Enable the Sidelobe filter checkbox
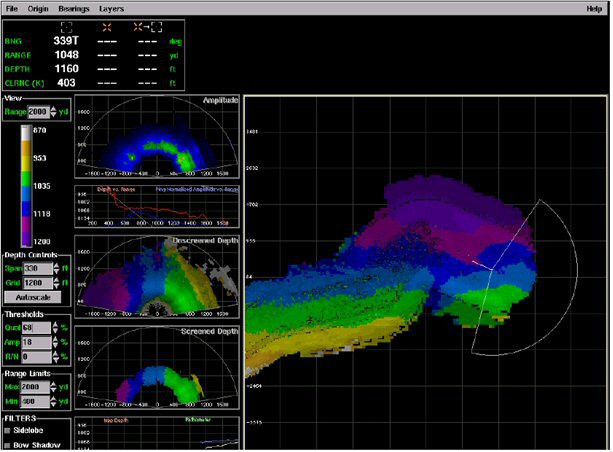Screen dimensions: 613x452 point(7,430)
